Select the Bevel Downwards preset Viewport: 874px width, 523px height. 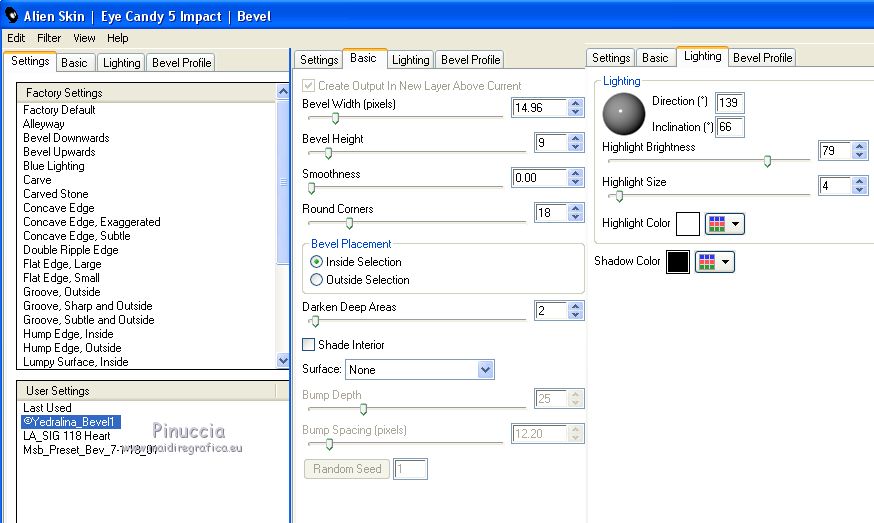[x=66, y=138]
